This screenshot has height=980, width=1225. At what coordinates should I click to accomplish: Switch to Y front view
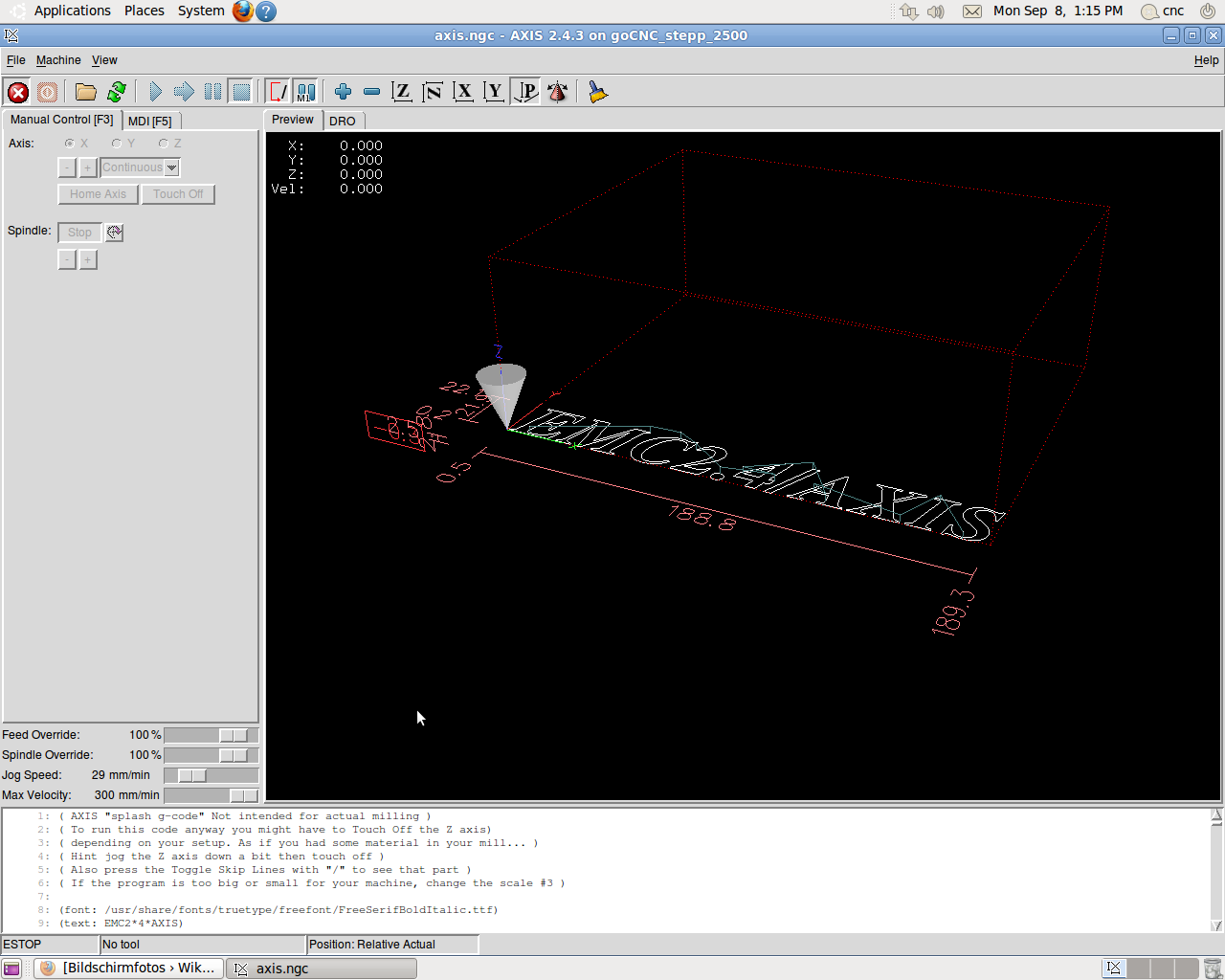[494, 92]
